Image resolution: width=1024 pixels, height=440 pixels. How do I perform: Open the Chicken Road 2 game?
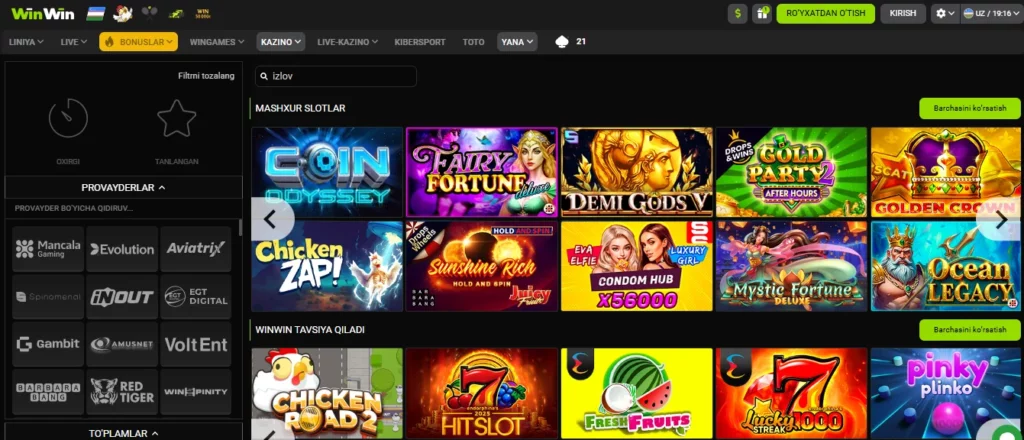(x=327, y=393)
